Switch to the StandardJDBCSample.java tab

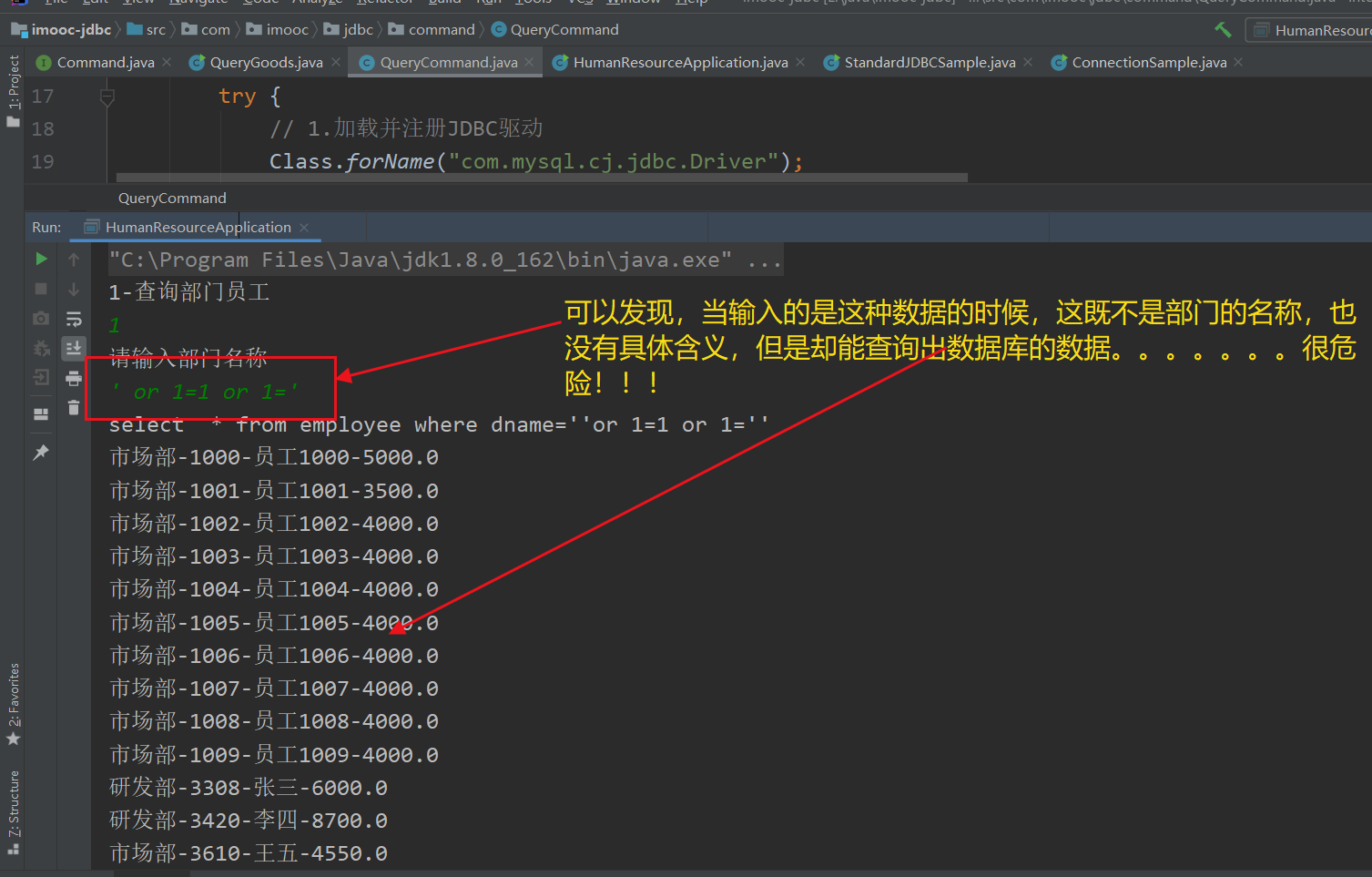930,62
